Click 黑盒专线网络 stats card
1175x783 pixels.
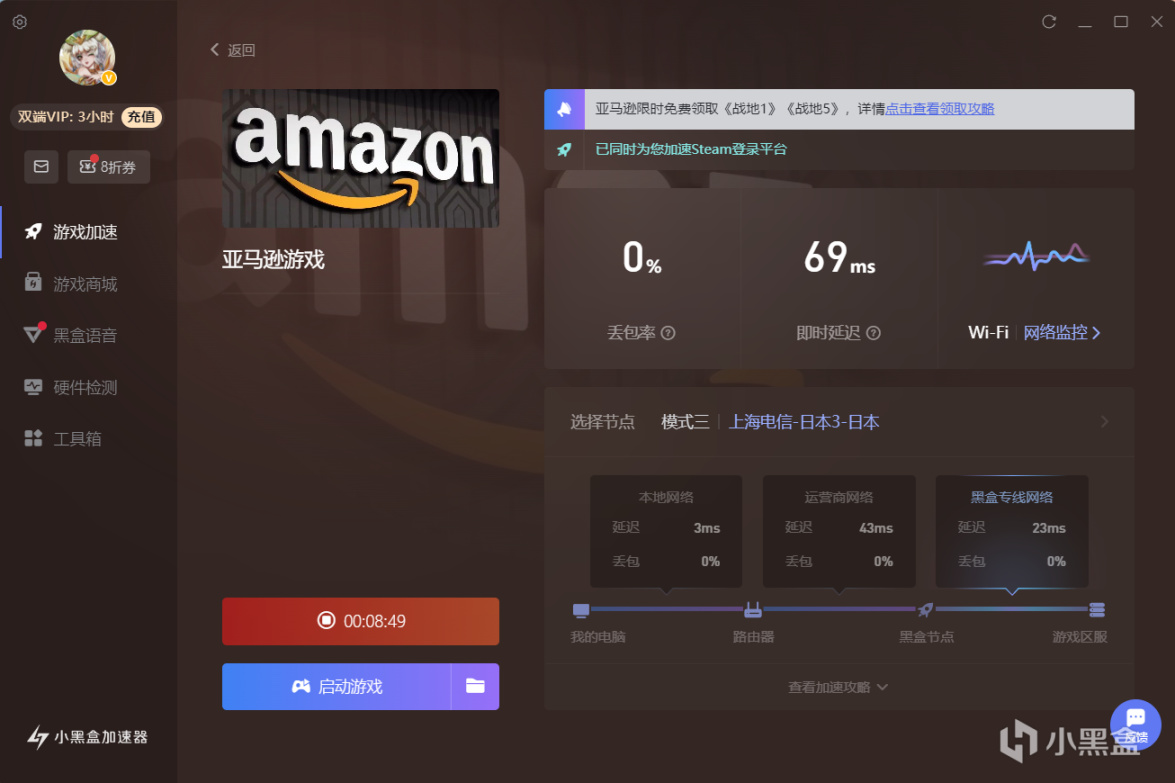1012,530
